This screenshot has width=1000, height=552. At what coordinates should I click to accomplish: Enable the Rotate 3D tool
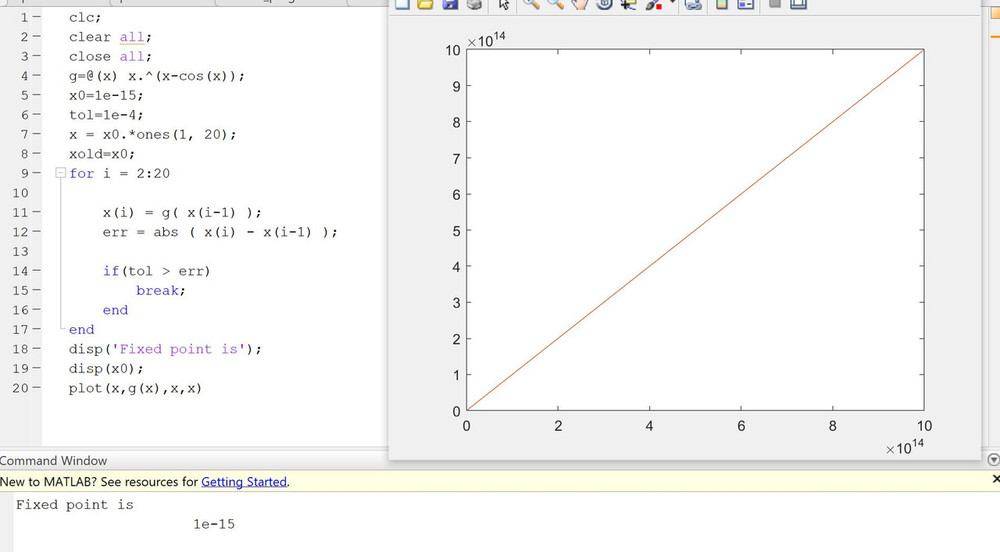[604, 4]
